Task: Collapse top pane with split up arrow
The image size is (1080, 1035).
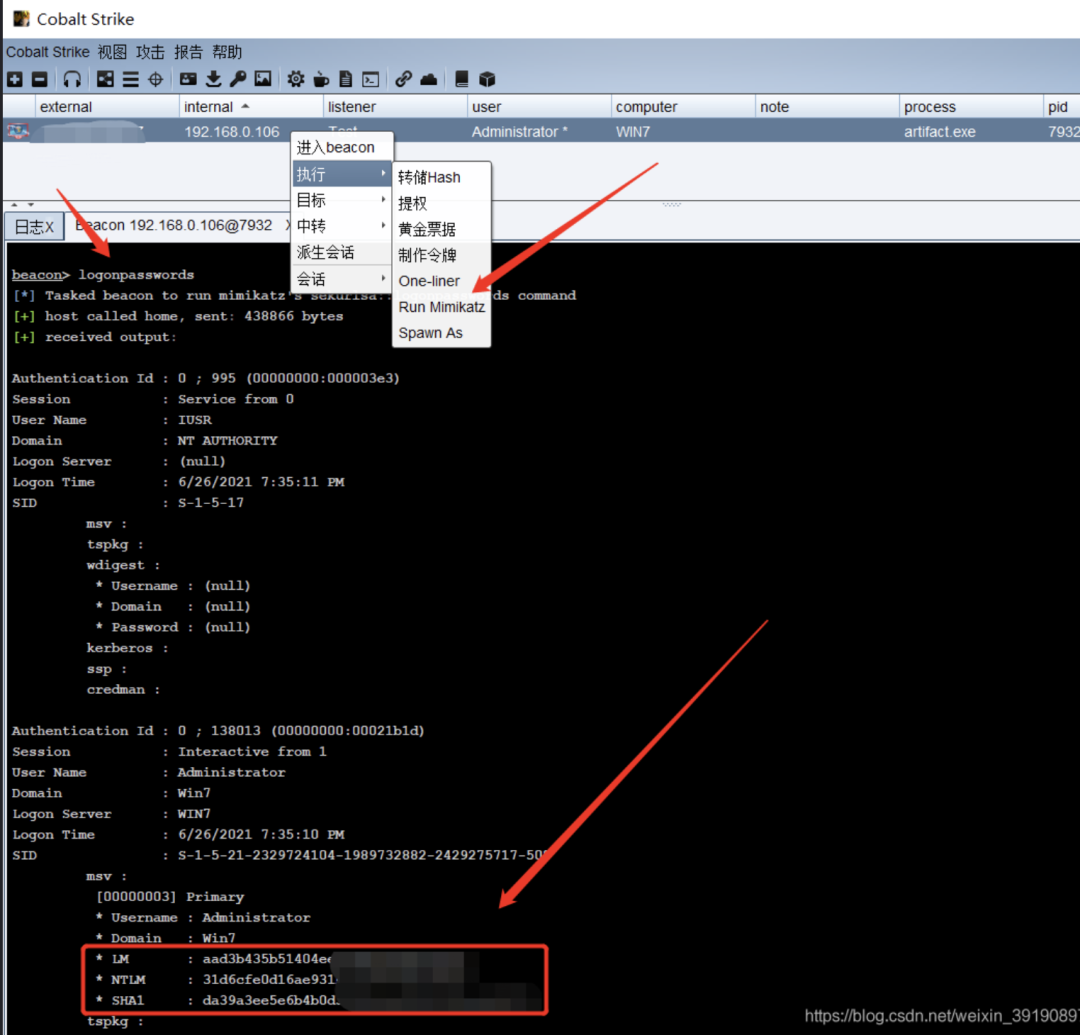Action: click(14, 205)
